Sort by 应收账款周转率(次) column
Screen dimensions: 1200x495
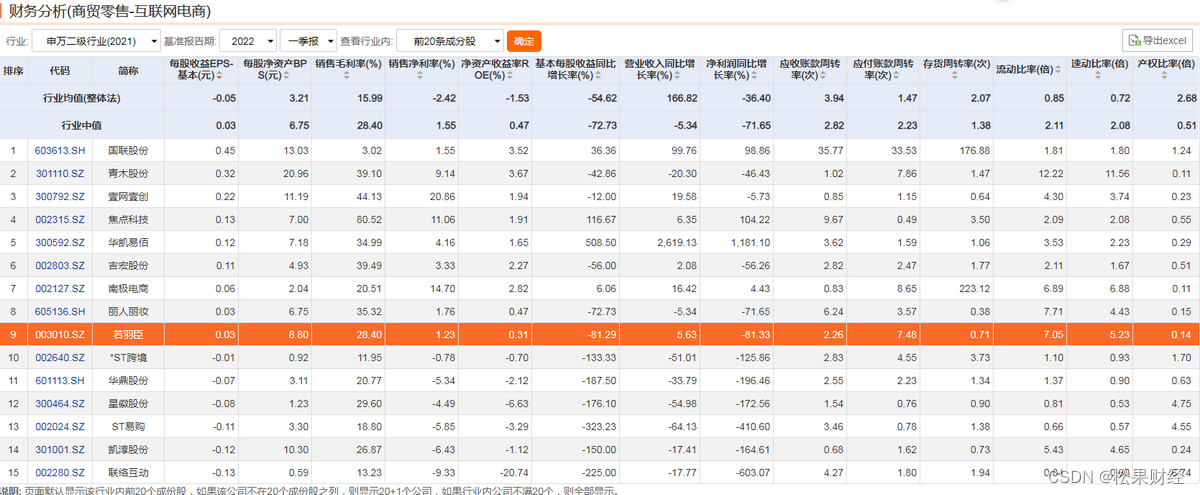pyautogui.click(x=811, y=70)
